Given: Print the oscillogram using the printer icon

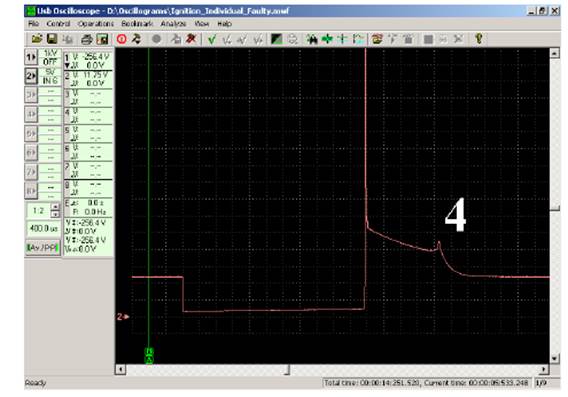Looking at the screenshot, I should 86,39.
